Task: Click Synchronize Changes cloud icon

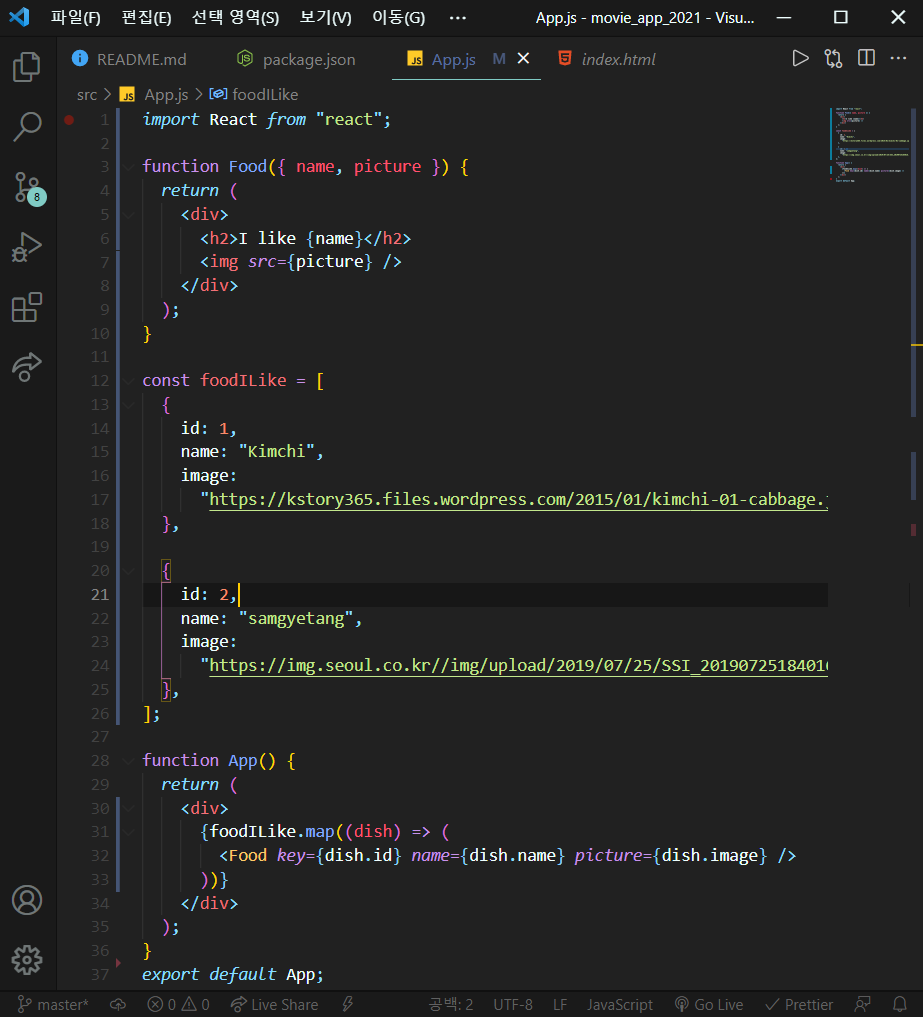Action: [x=118, y=1005]
